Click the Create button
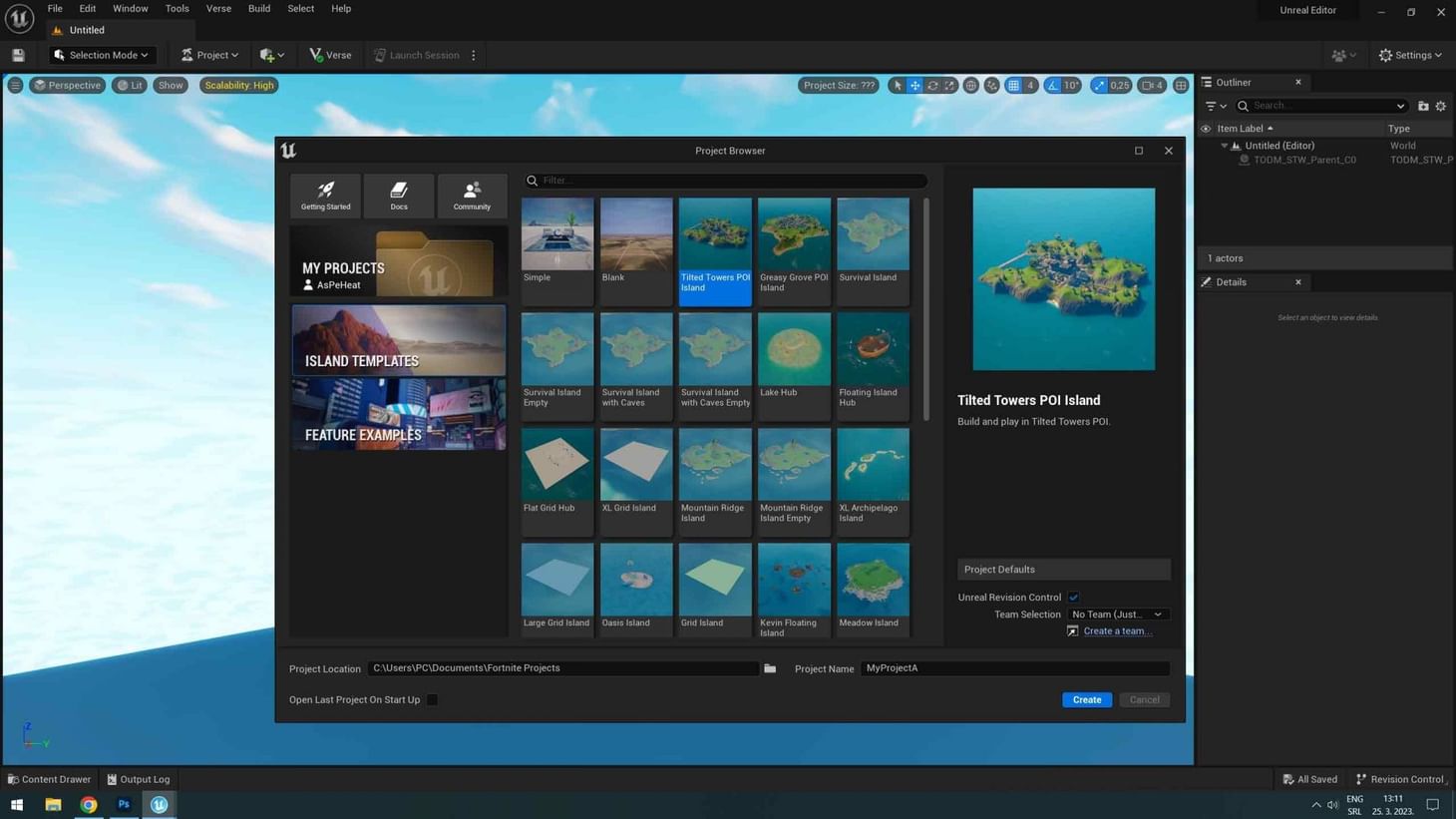 (1086, 700)
